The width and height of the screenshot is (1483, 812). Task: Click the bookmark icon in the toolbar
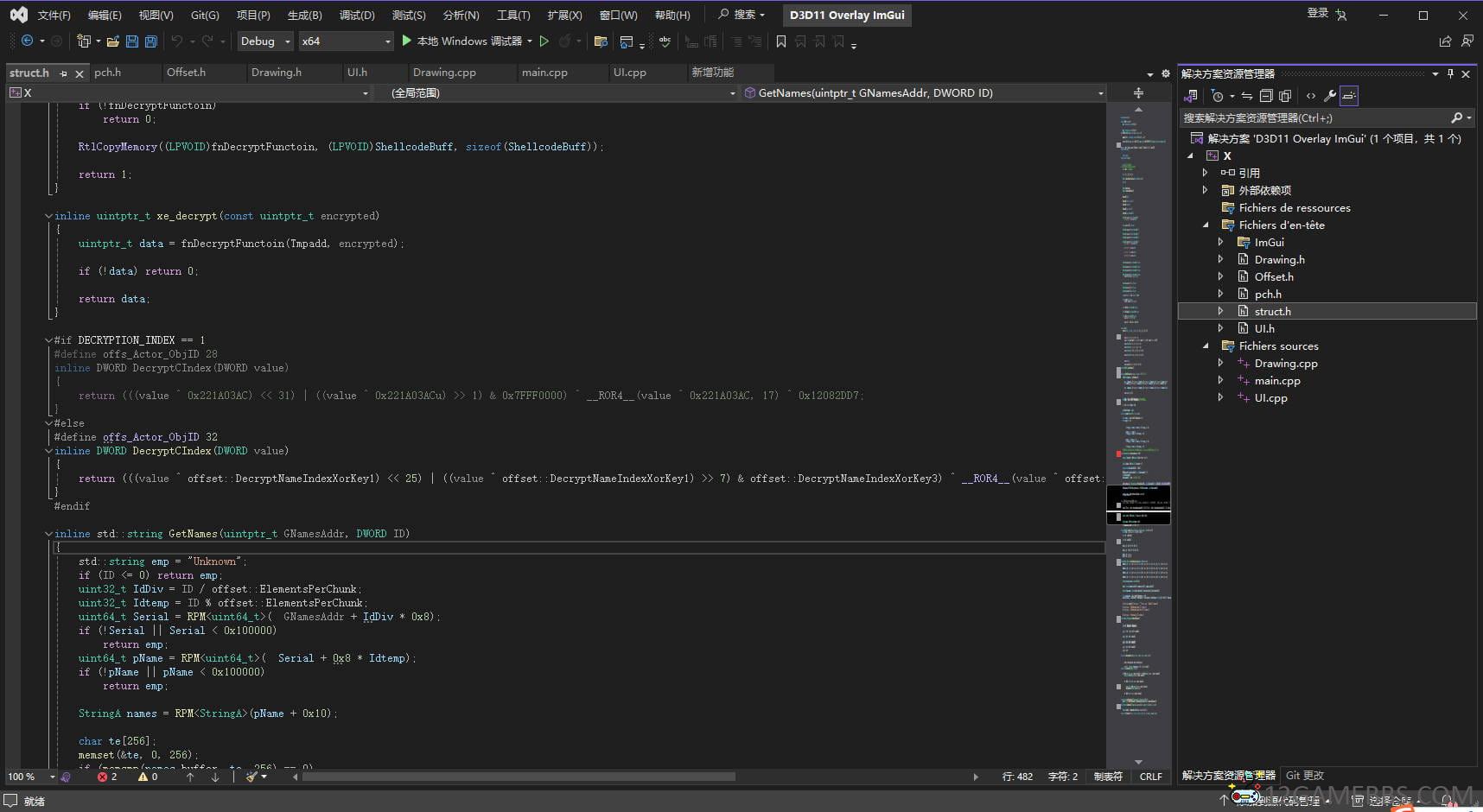coord(781,41)
